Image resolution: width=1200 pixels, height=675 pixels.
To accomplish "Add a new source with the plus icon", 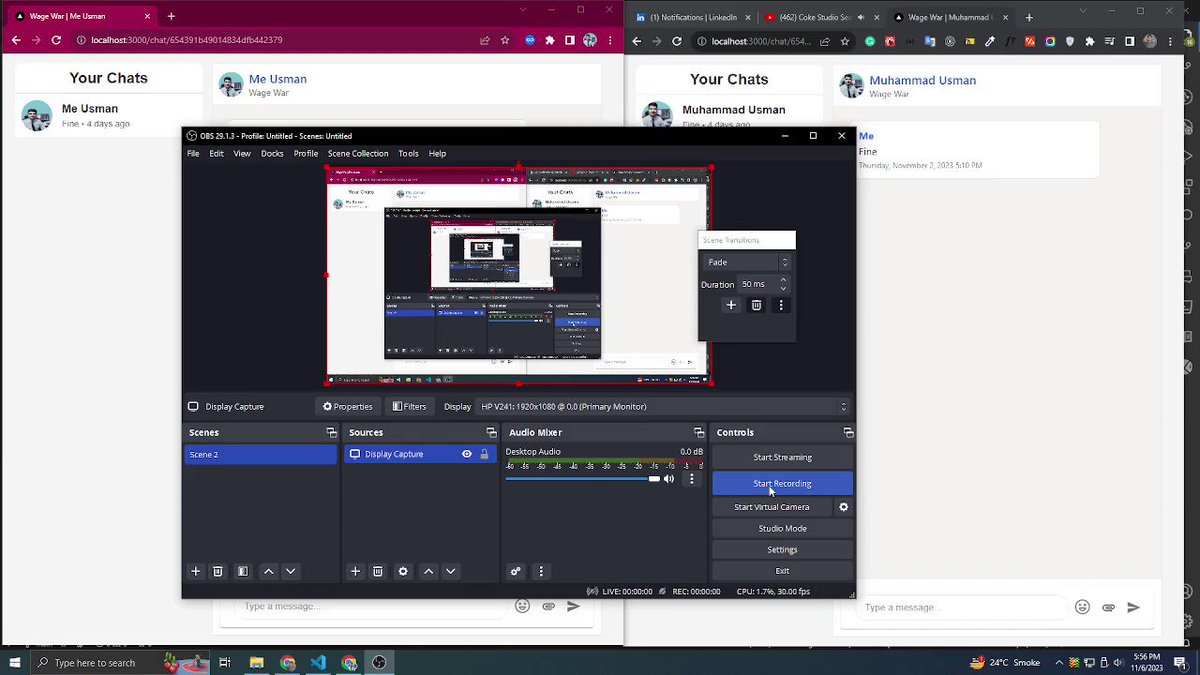I will click(355, 571).
